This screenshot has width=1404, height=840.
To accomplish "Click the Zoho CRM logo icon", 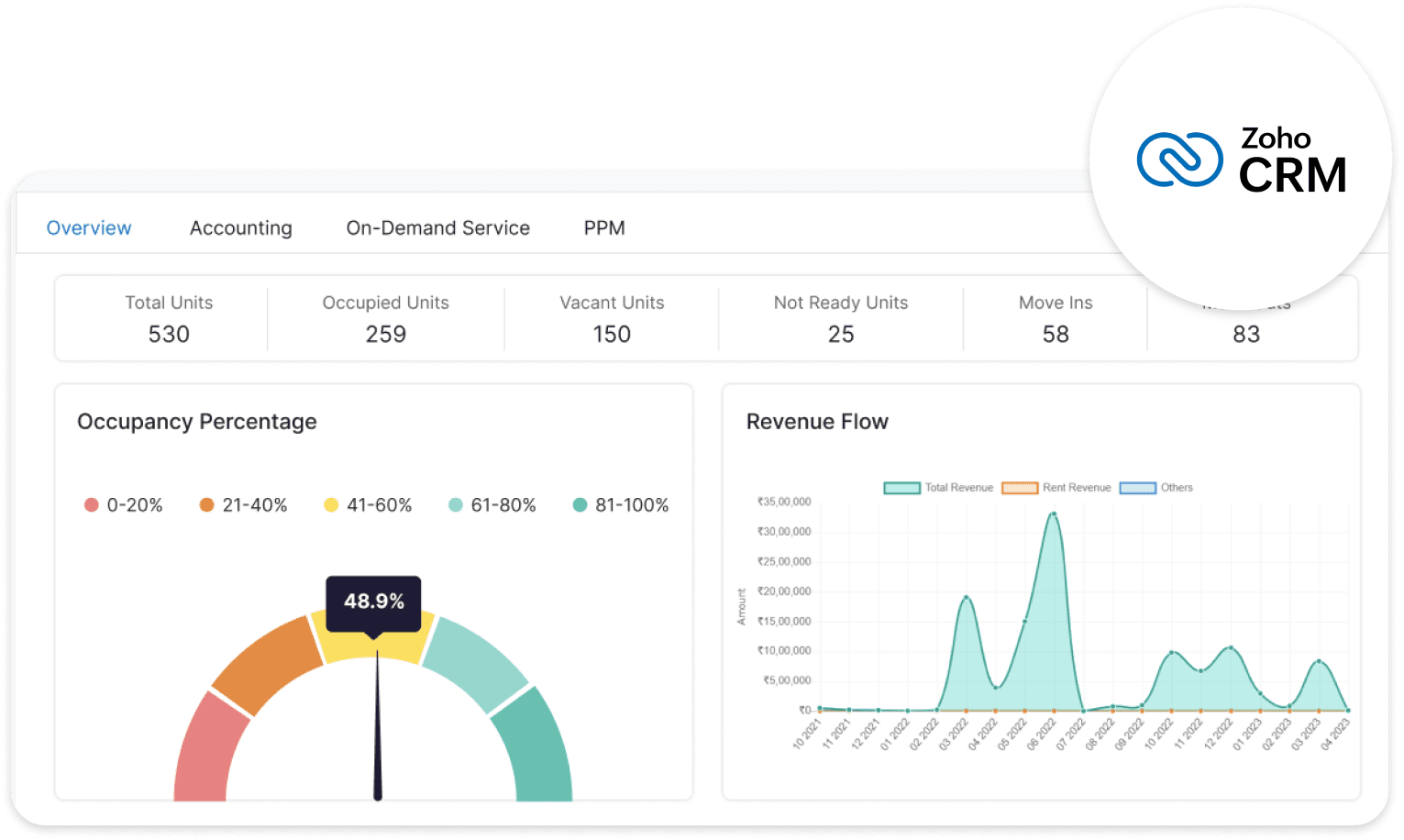I will 1179,160.
